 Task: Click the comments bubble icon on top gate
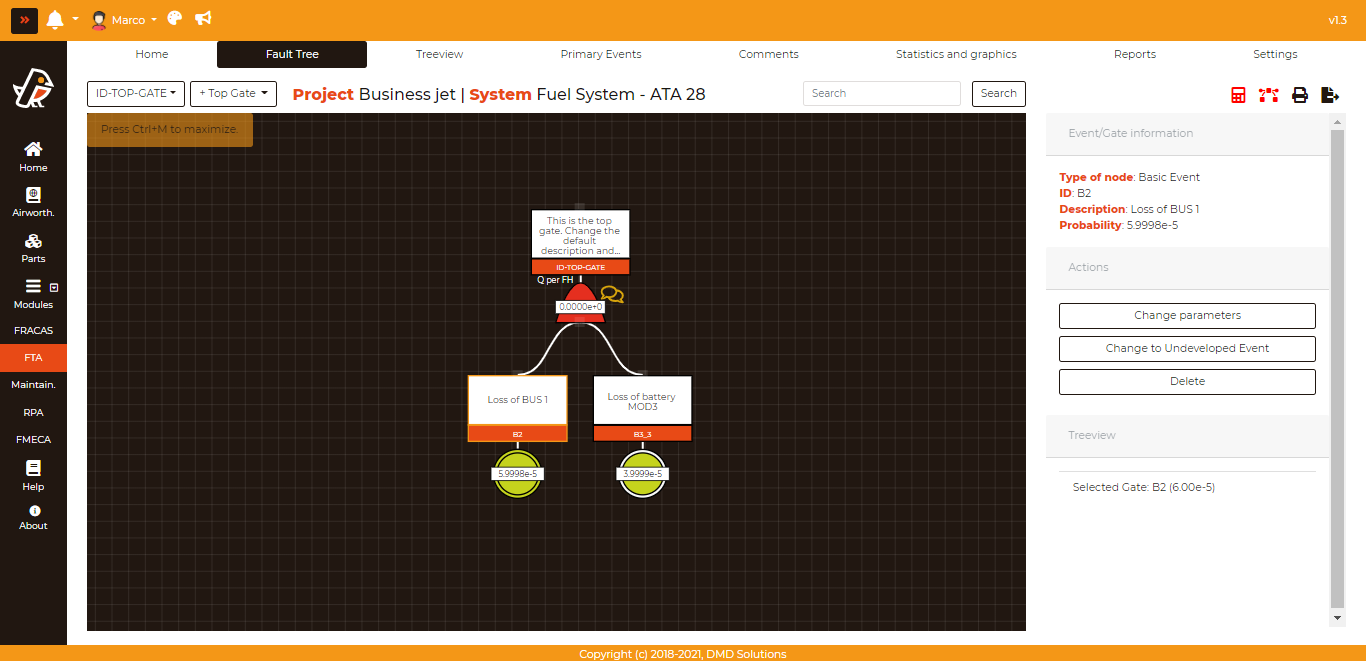(x=612, y=295)
